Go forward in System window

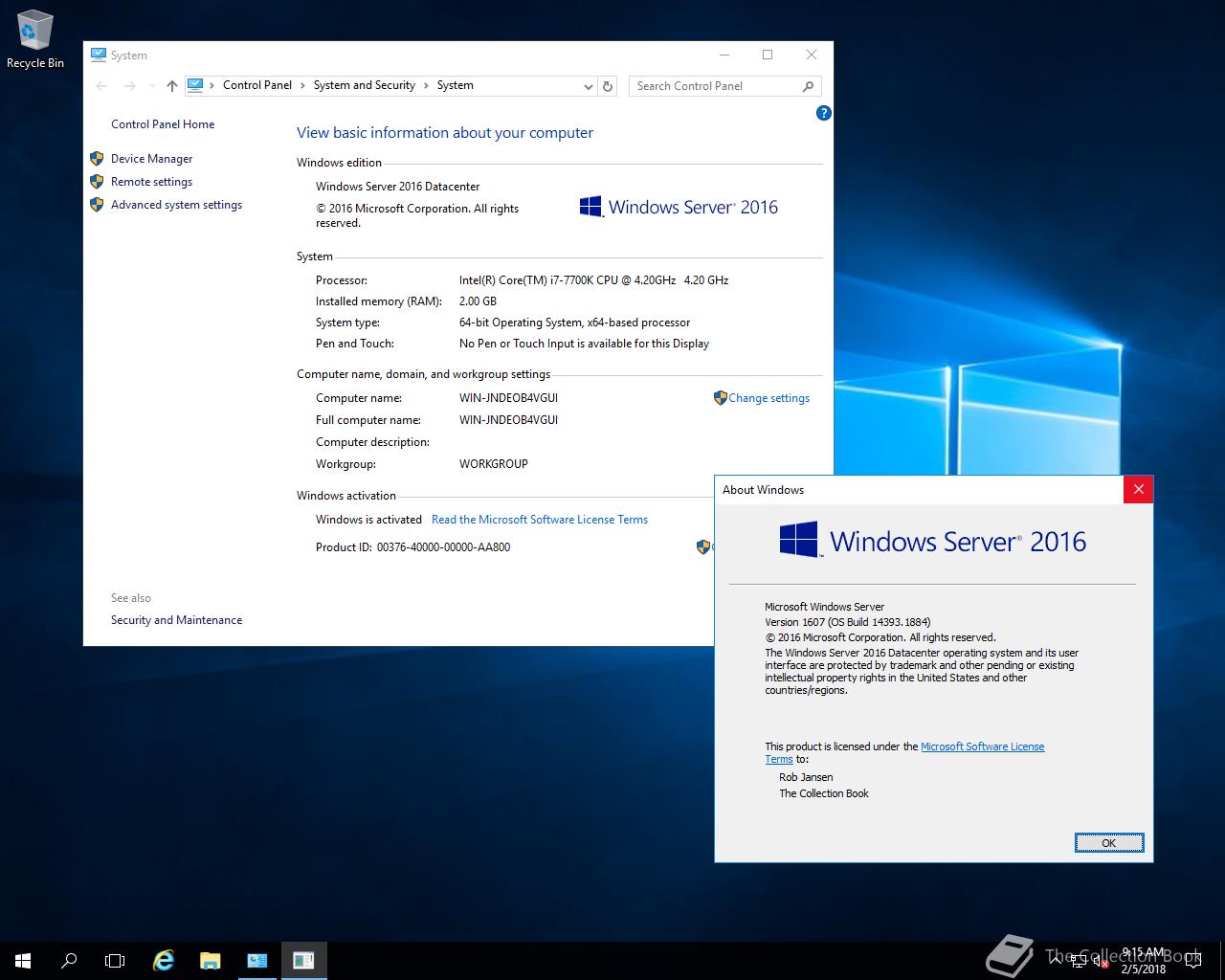[130, 86]
